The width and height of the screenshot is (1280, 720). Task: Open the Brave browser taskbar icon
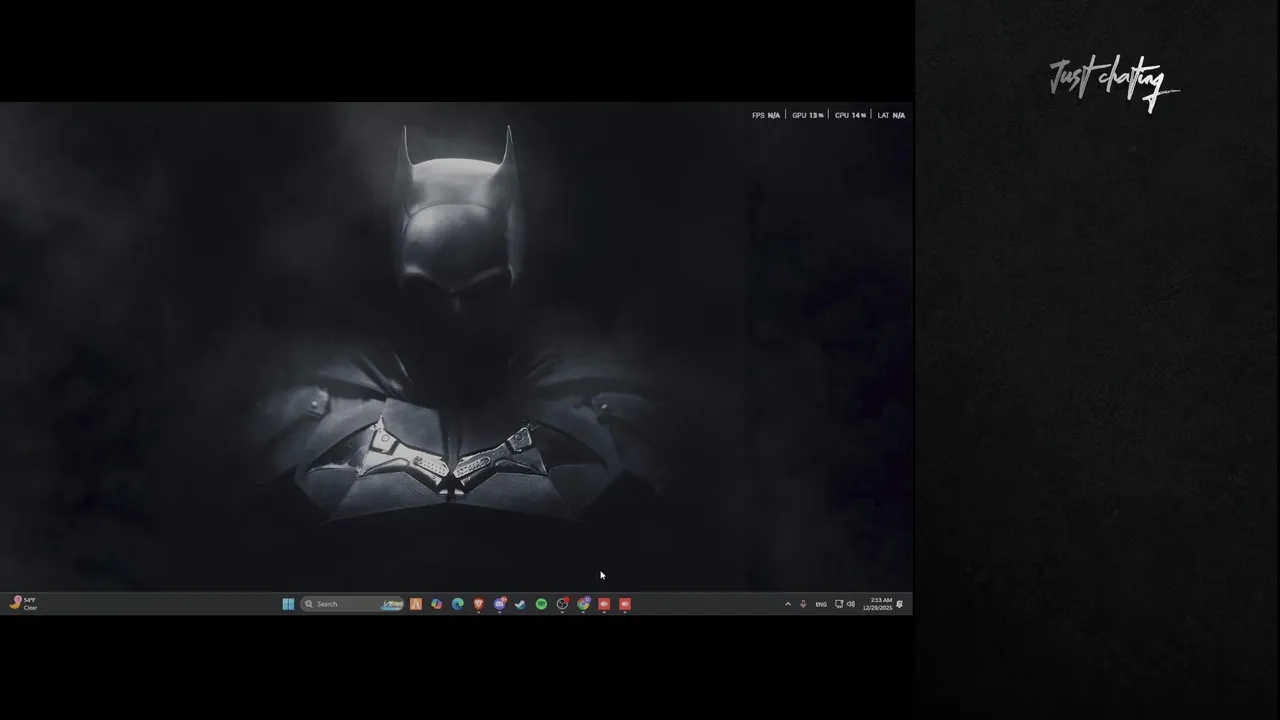pyautogui.click(x=479, y=604)
